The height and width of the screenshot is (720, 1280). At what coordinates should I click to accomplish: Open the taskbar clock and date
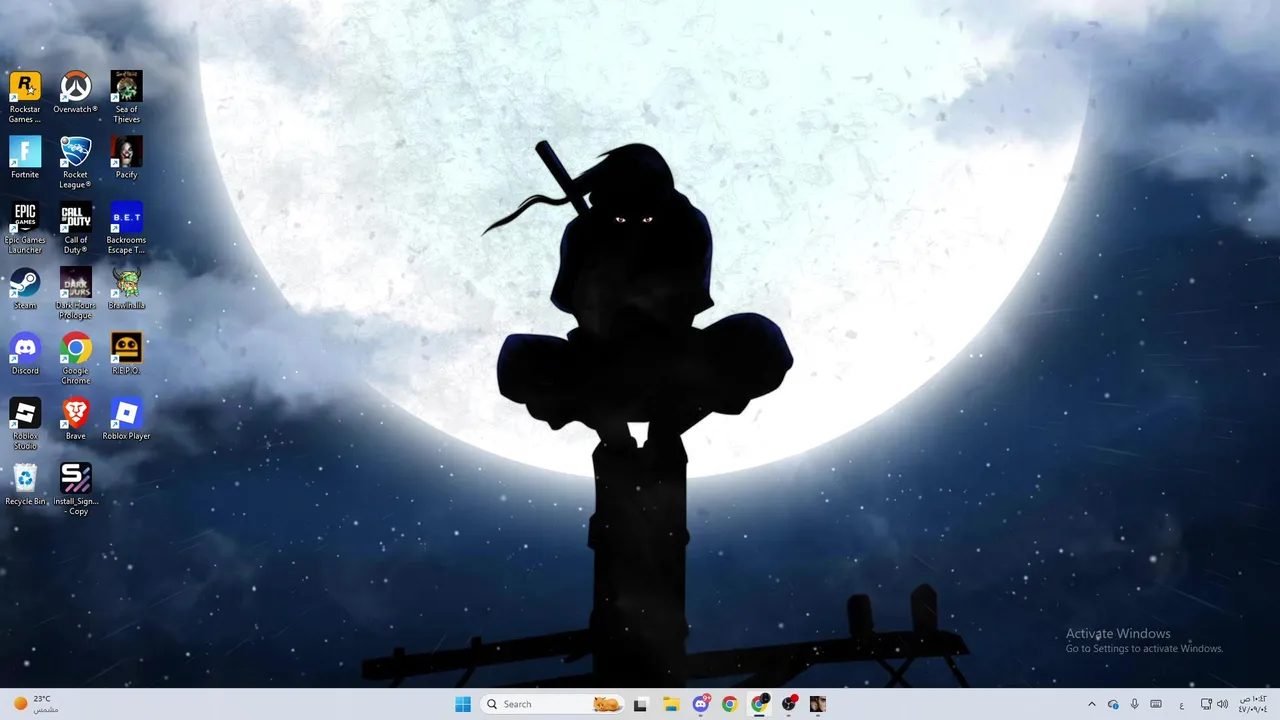[x=1253, y=704]
